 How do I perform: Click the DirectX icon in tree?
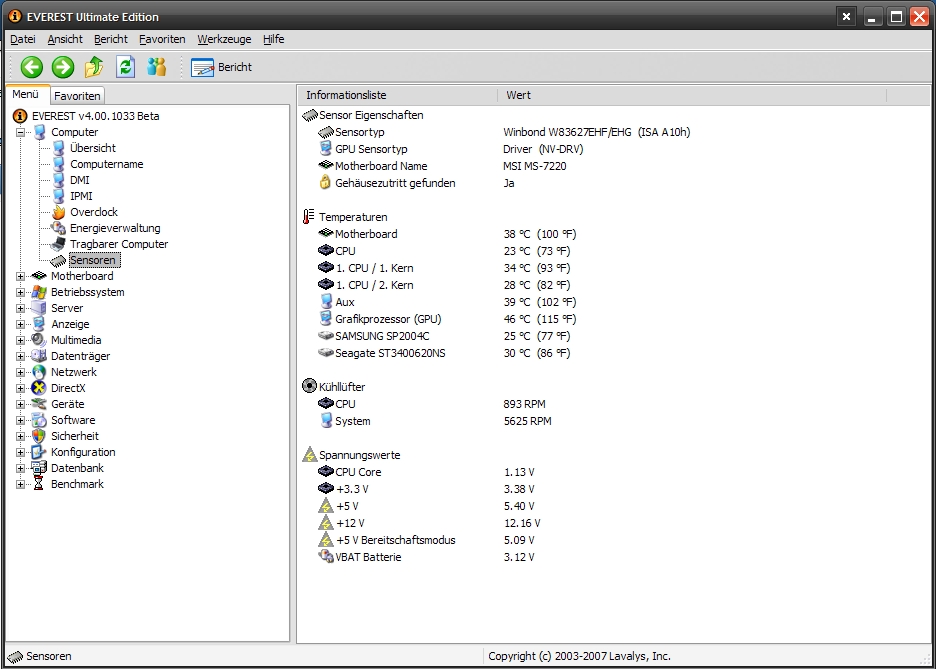[x=39, y=387]
